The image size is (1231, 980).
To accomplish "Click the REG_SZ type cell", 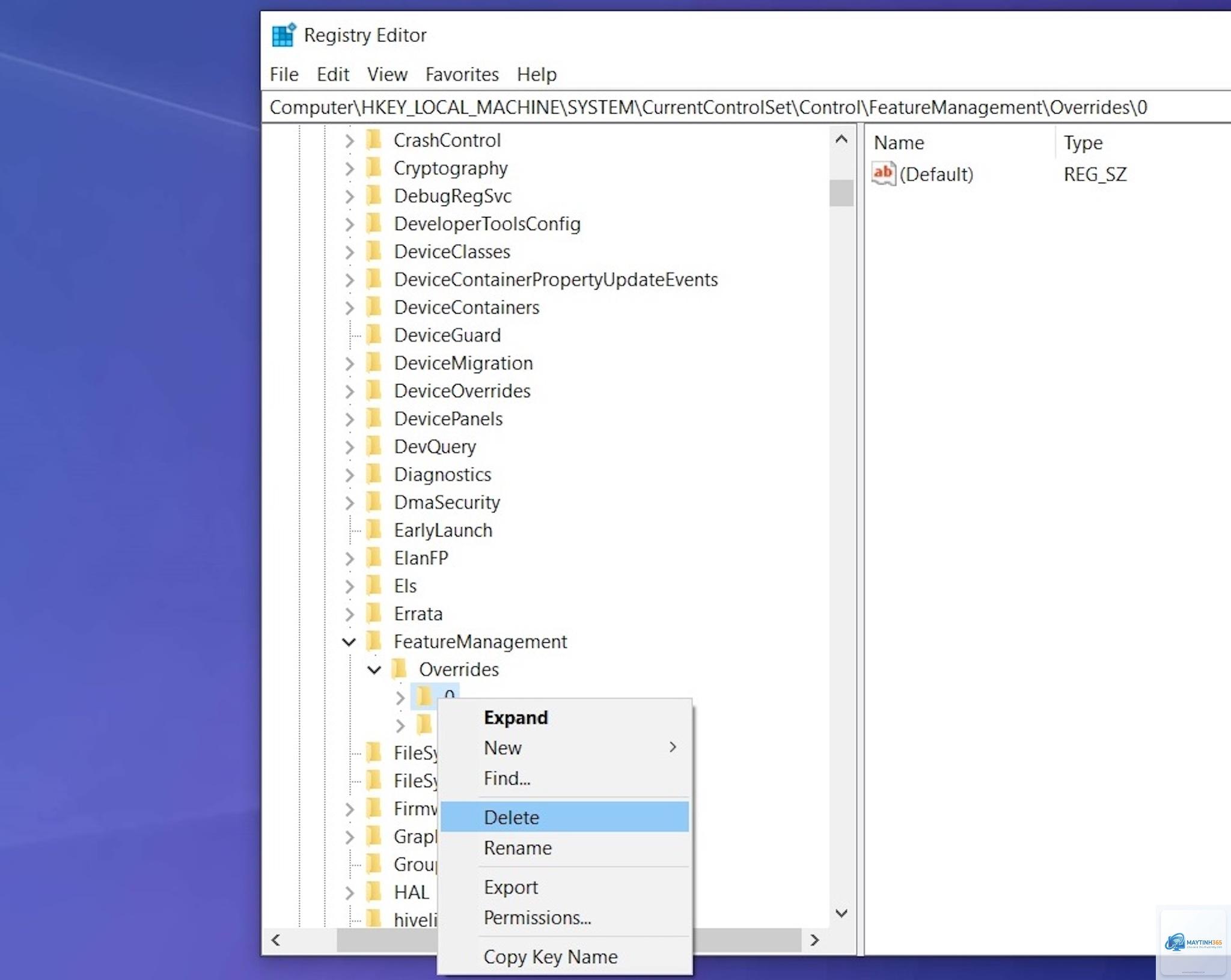I will pos(1095,174).
